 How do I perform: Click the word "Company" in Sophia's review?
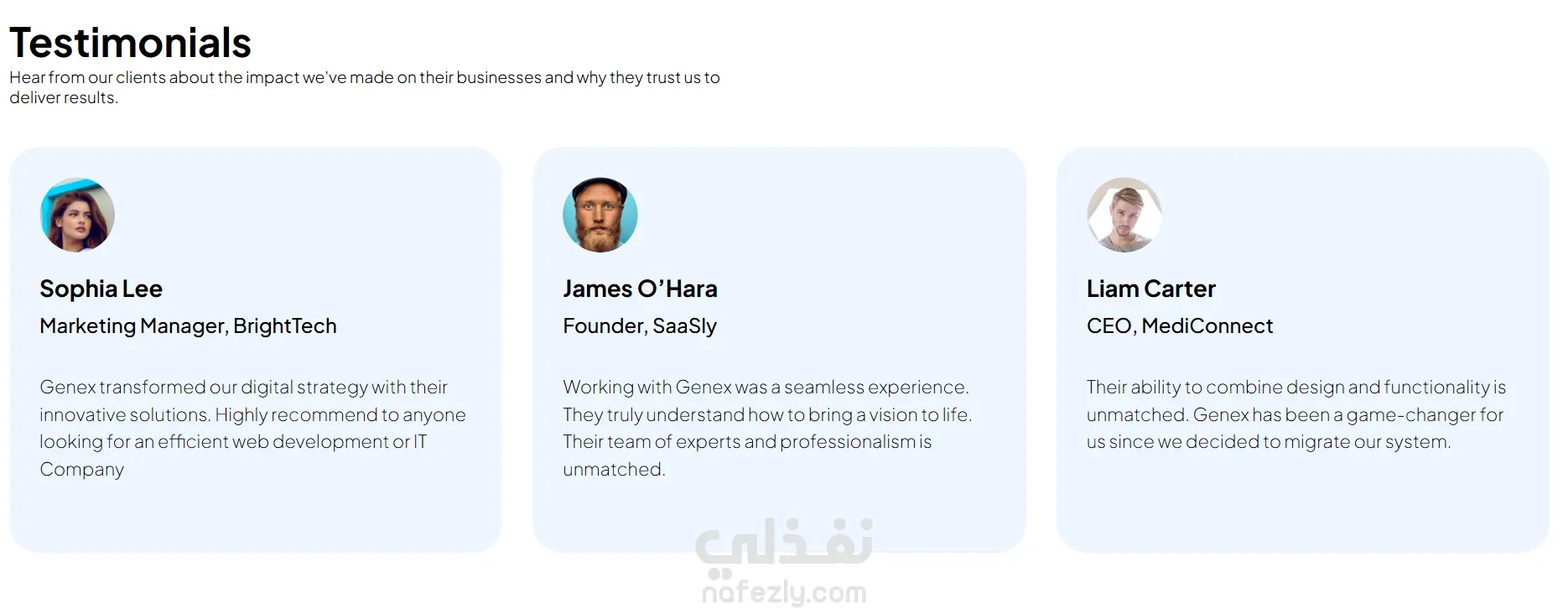click(81, 470)
